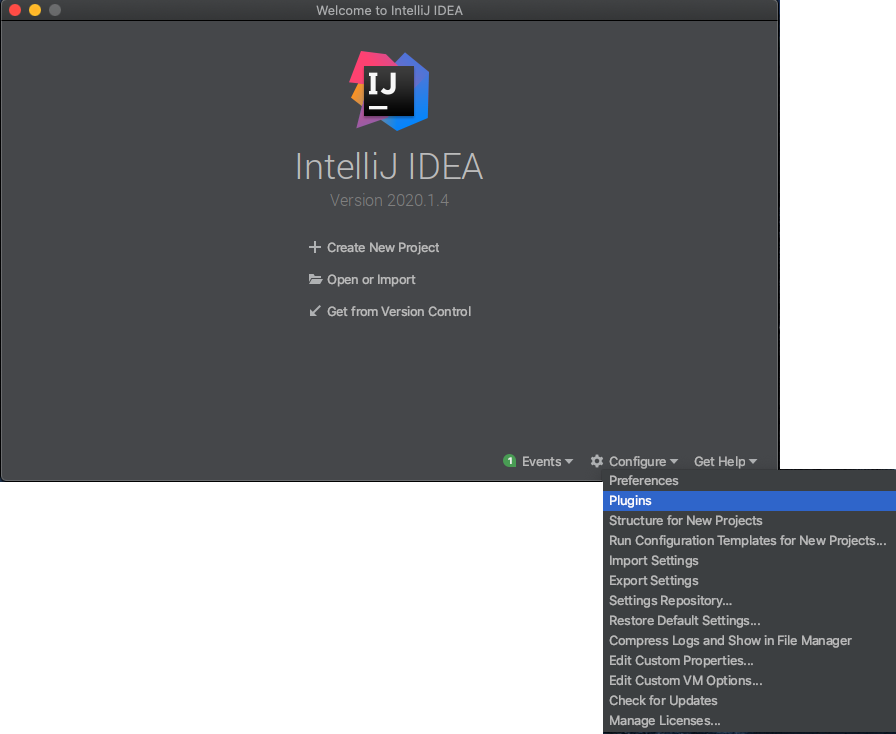896x734 pixels.
Task: Click the Welcome to IntelliJ IDEA title bar
Action: (389, 10)
